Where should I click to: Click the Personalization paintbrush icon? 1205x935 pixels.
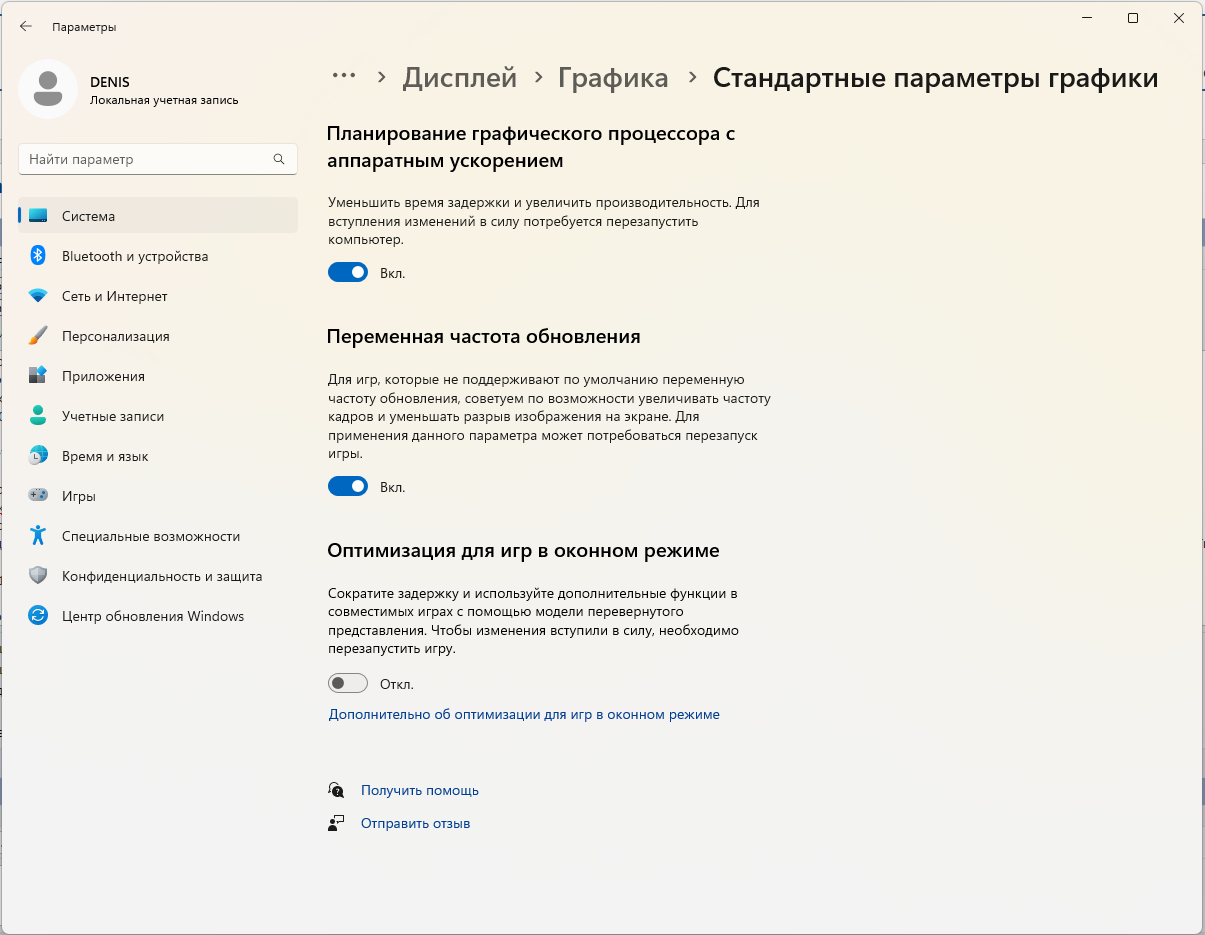point(38,336)
